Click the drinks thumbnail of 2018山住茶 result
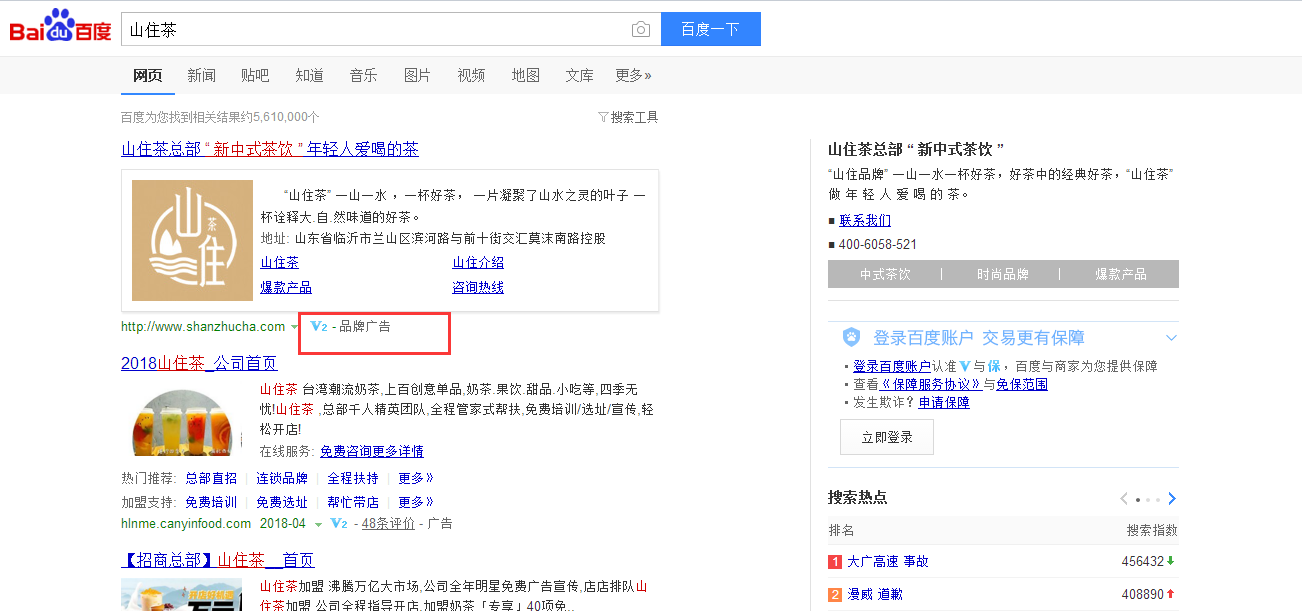 [x=183, y=422]
